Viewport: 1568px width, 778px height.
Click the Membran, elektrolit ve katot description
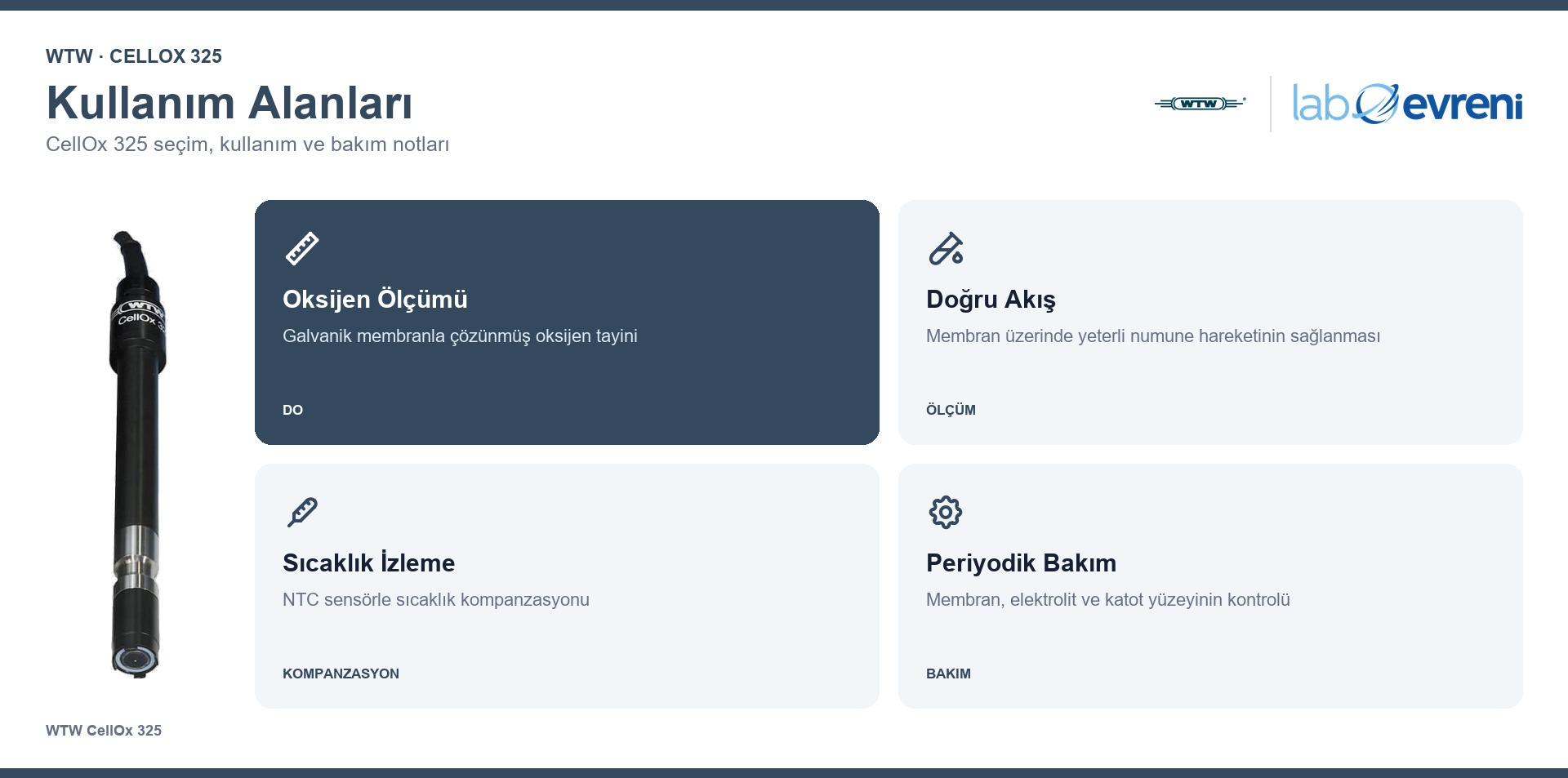(1108, 600)
